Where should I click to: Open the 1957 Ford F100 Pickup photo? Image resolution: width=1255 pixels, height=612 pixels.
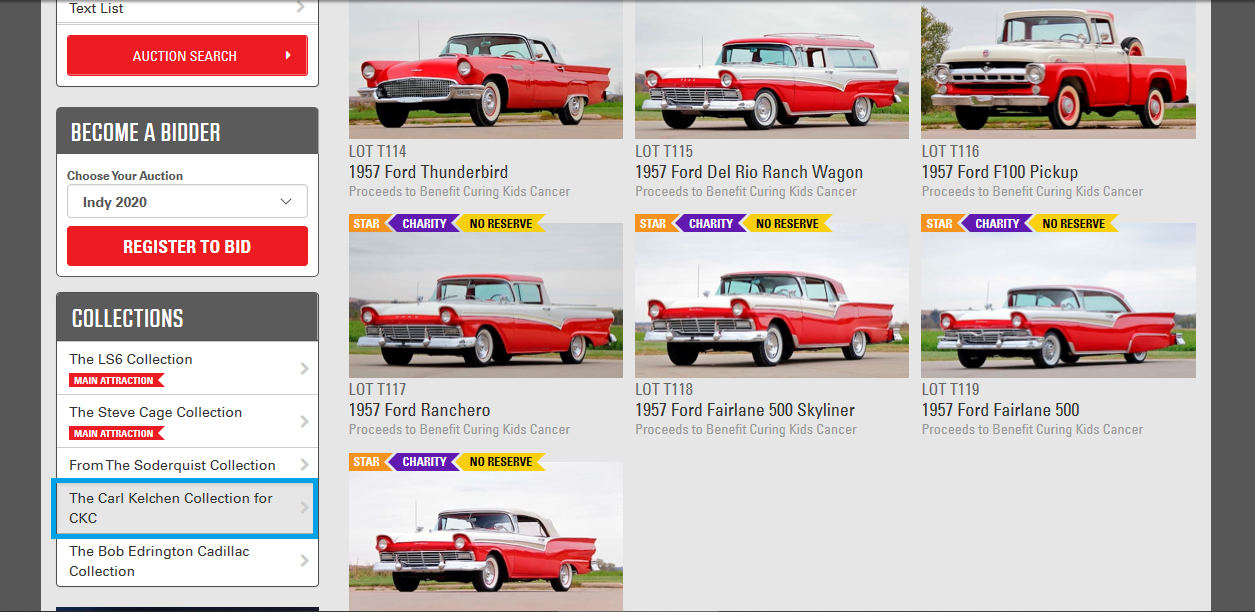[1058, 69]
